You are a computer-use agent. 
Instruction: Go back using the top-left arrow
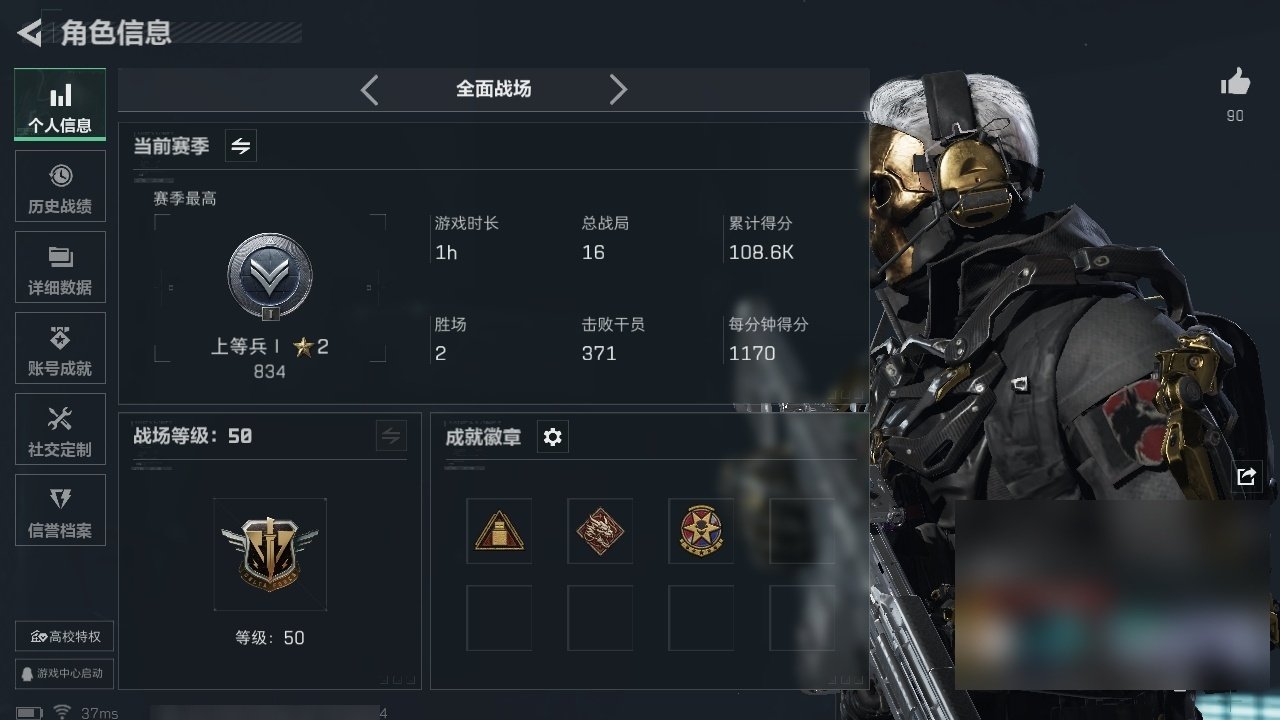coord(29,33)
